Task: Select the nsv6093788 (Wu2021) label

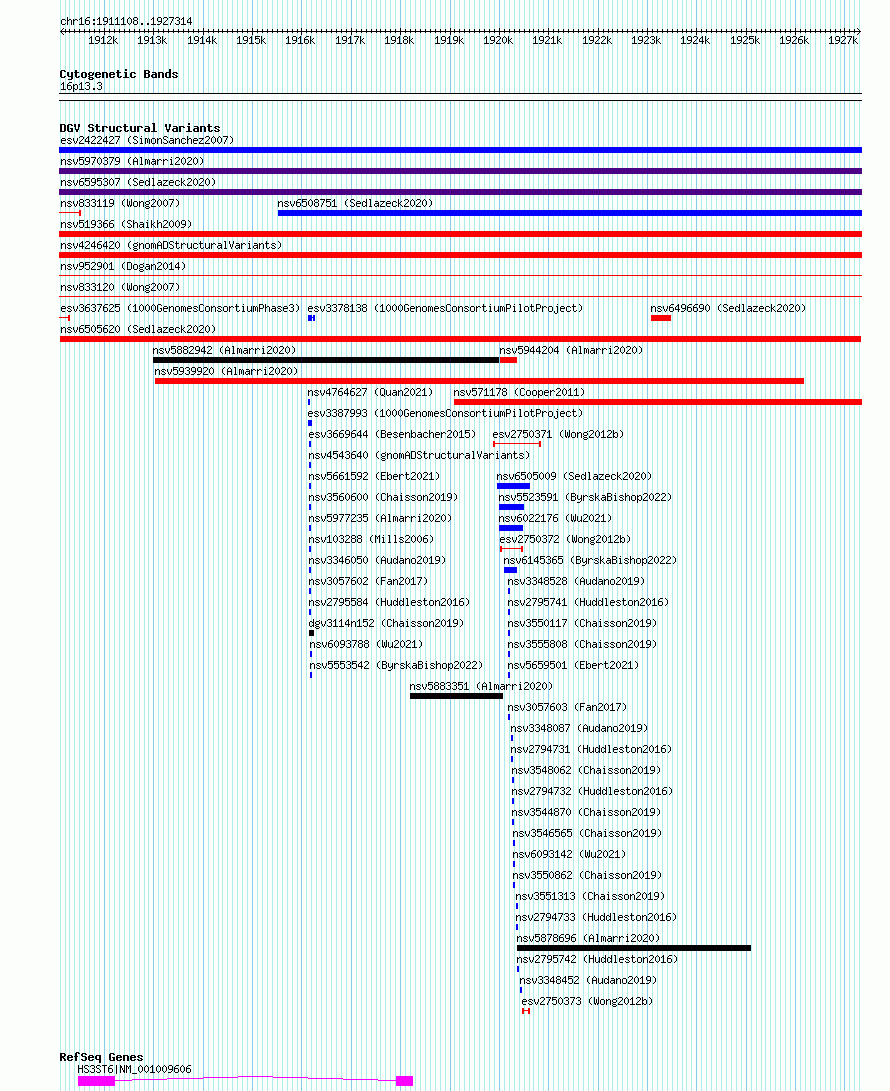Action: 366,644
